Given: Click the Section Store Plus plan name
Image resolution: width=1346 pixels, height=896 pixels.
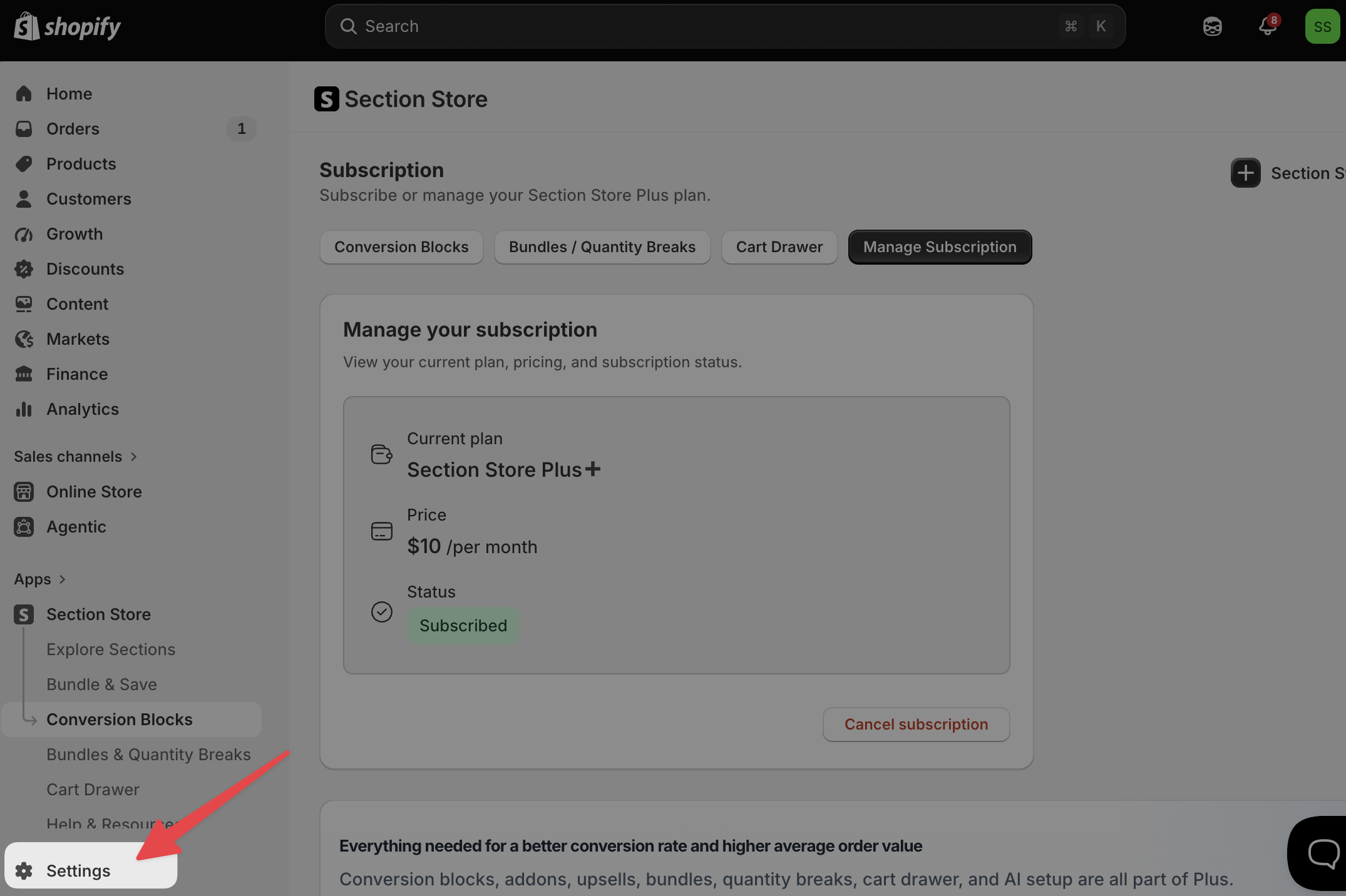Looking at the screenshot, I should pyautogui.click(x=504, y=469).
